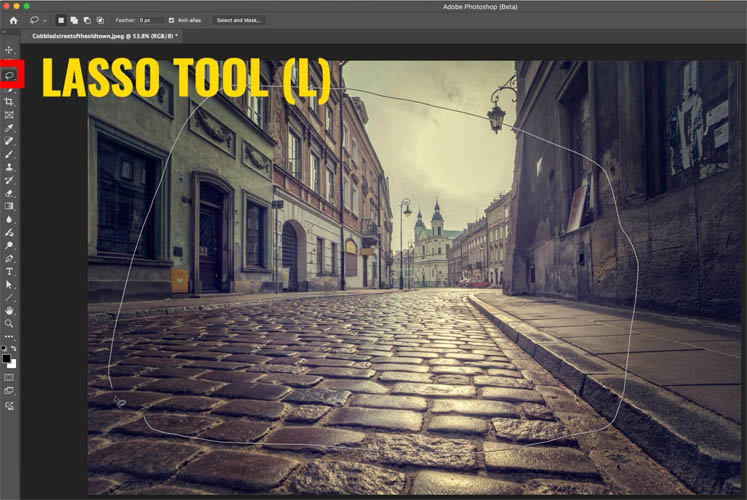
Task: Open the background color picker
Action: pos(12,364)
